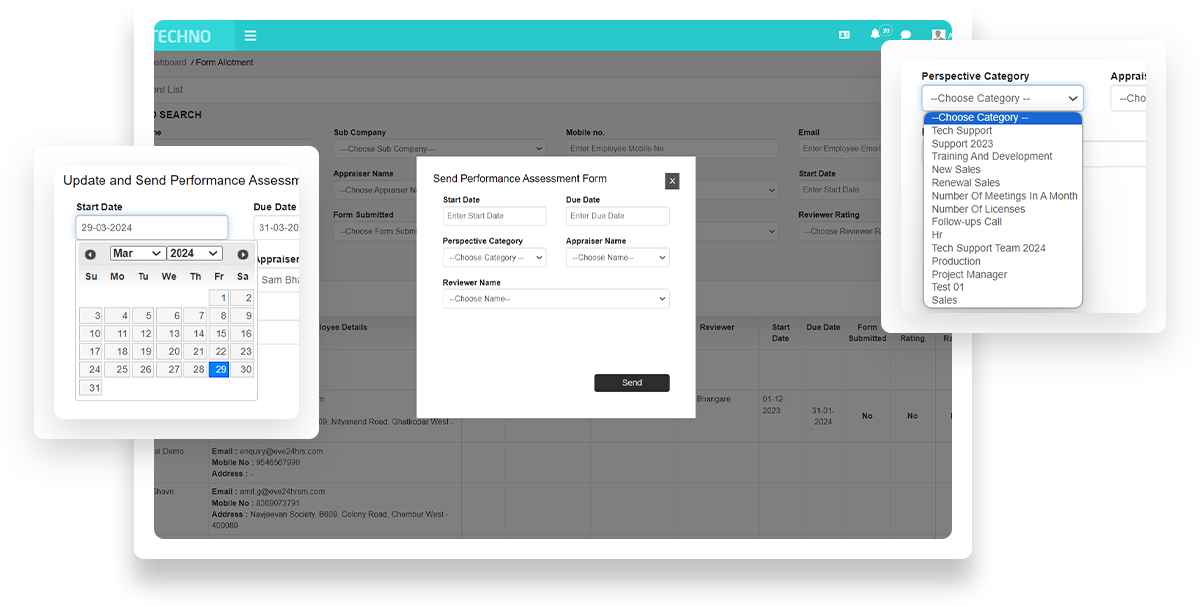
Task: Click the contact card icon in header
Action: [844, 35]
